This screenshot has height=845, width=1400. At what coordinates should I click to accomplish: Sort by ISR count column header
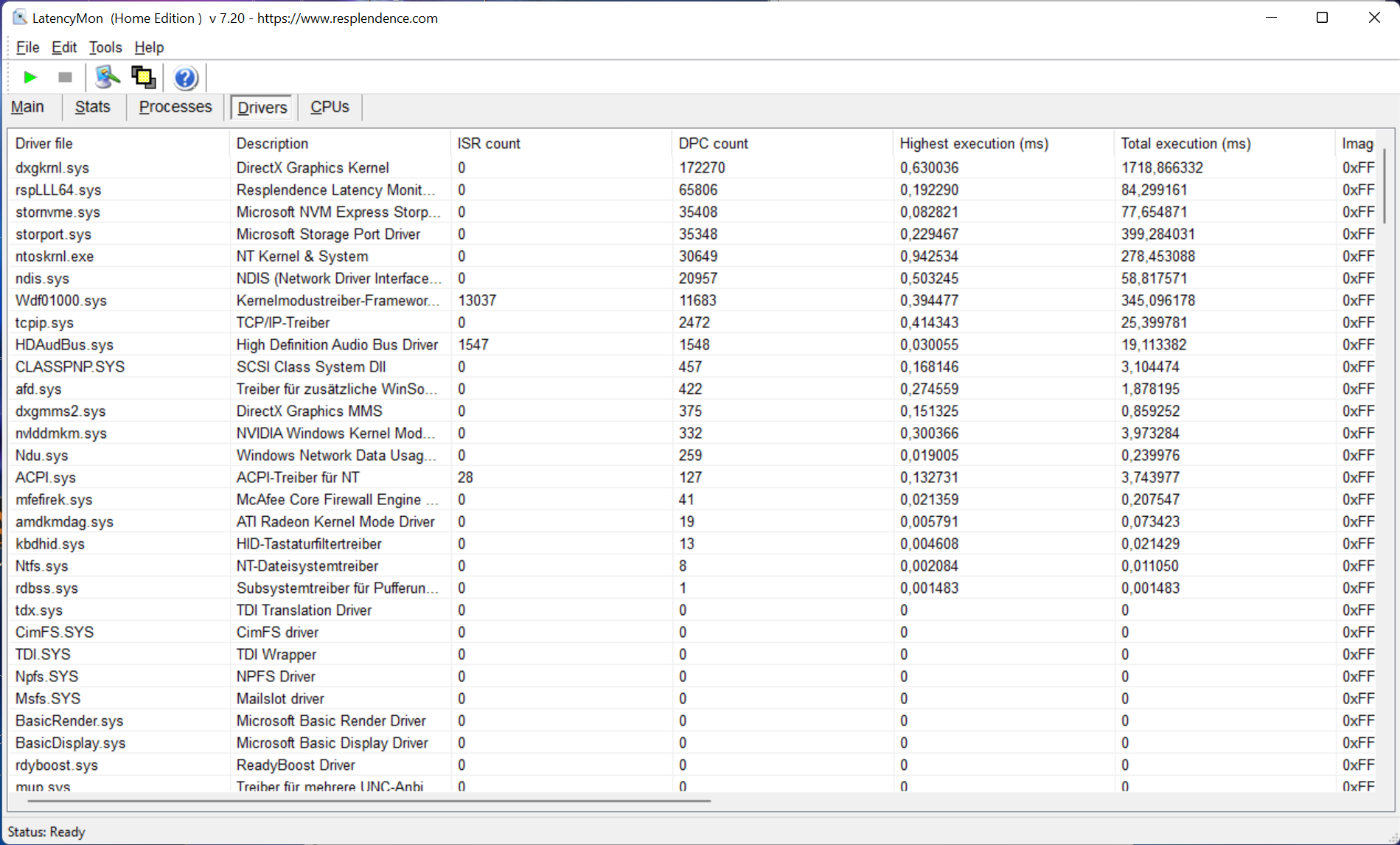tap(489, 143)
